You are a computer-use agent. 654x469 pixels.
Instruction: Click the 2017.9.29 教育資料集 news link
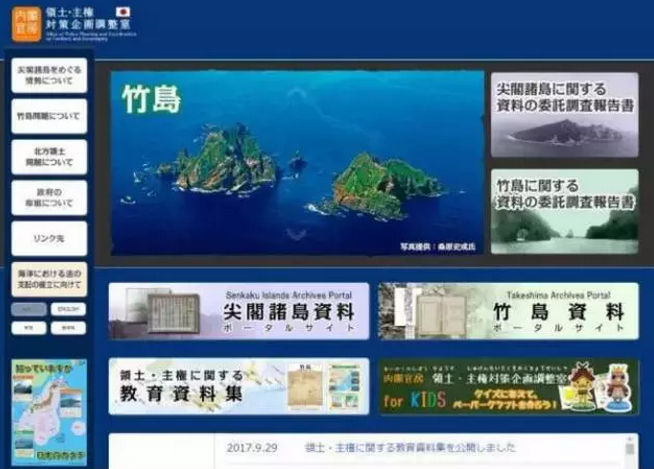410,447
